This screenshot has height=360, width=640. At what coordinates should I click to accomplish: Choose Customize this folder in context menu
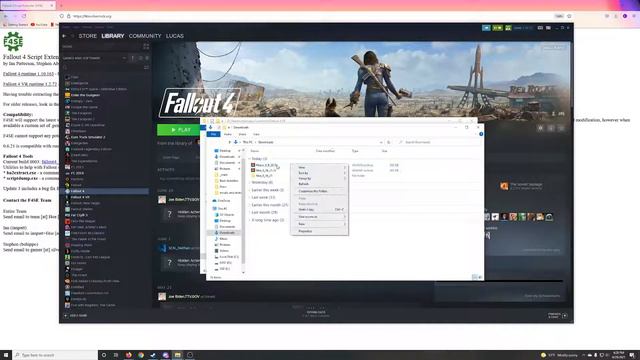click(319, 191)
